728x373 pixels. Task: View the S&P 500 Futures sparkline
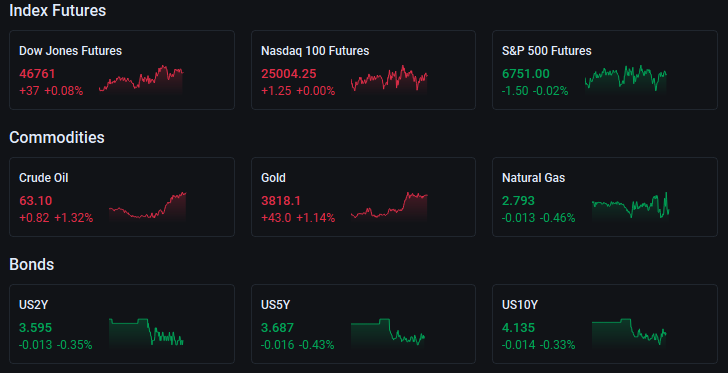coord(626,79)
